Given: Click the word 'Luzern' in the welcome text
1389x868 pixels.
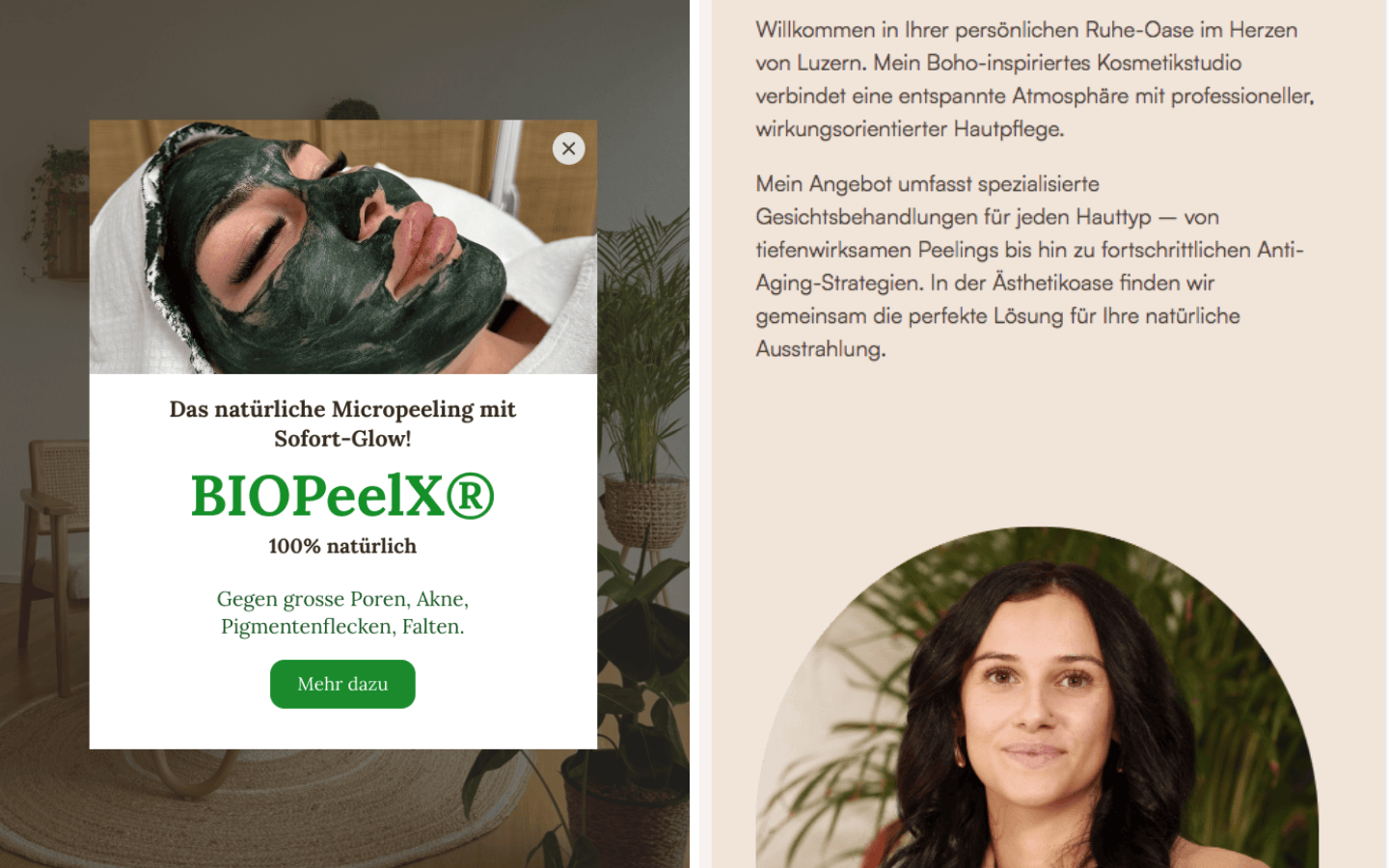Looking at the screenshot, I should (830, 63).
